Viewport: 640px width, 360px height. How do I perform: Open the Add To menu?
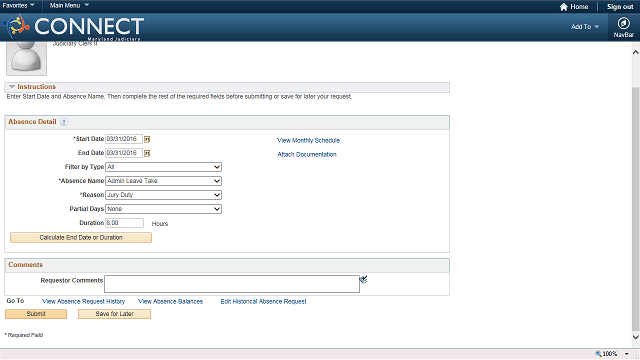click(584, 27)
